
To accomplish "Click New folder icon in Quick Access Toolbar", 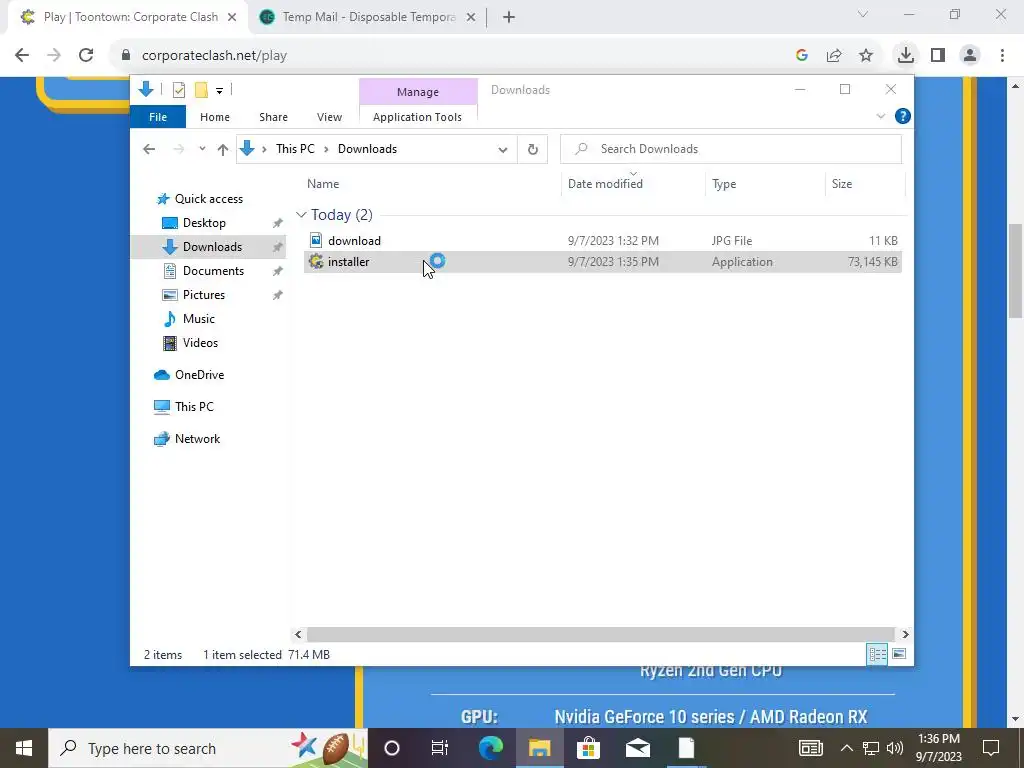I will click(201, 90).
